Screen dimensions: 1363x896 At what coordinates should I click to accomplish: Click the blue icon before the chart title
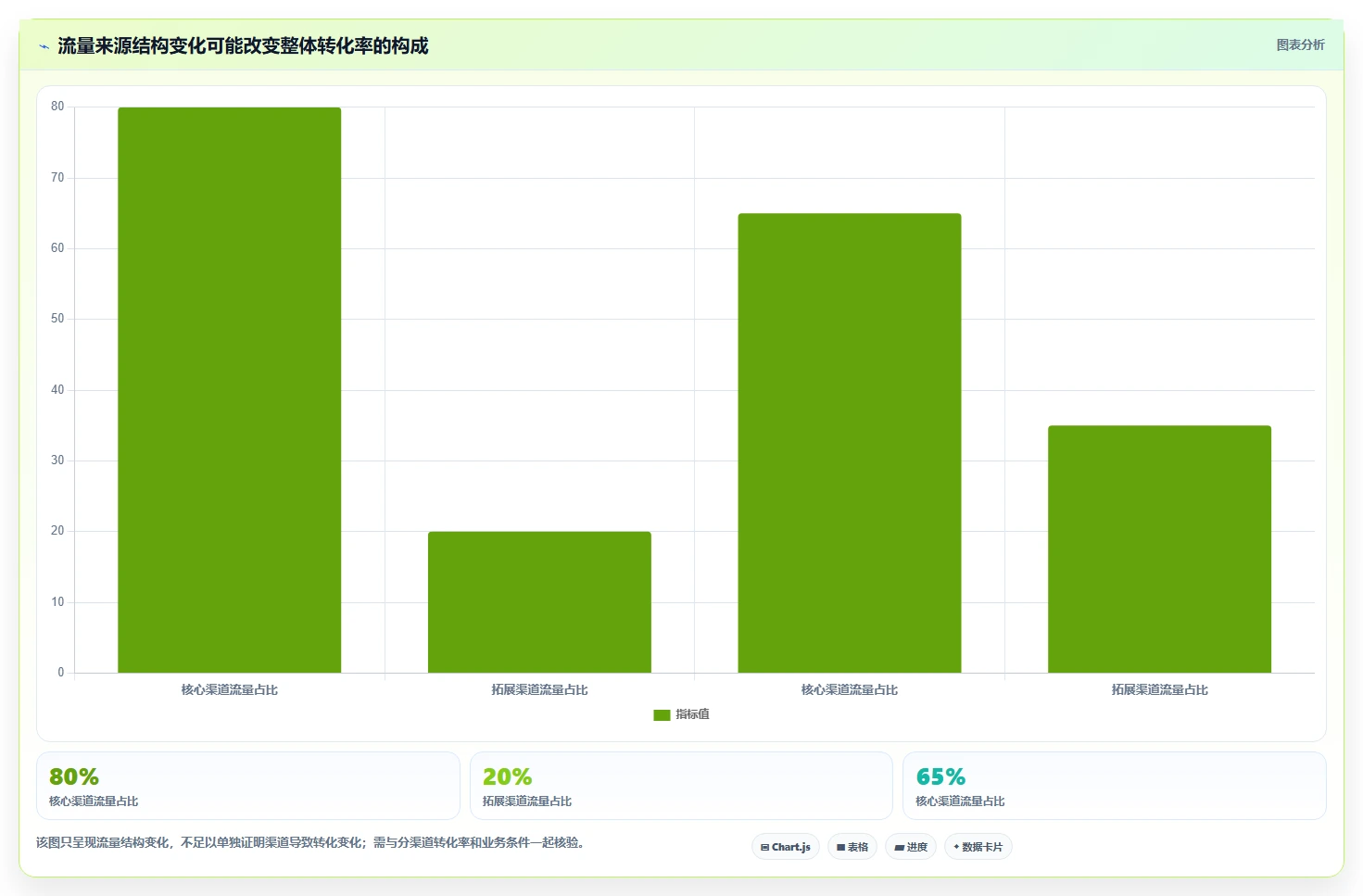tap(44, 46)
